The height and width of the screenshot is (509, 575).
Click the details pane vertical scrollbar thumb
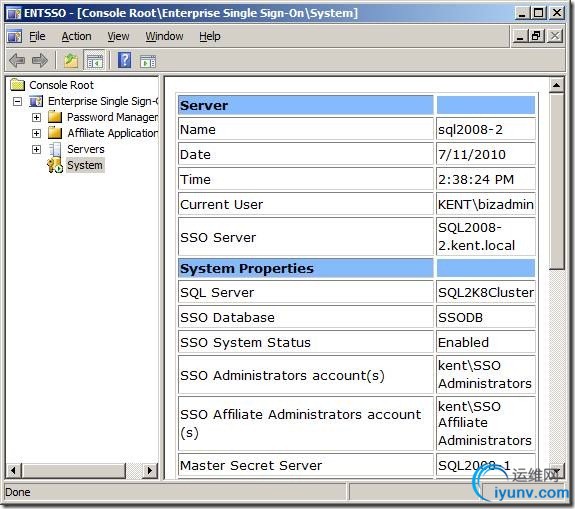[556, 181]
